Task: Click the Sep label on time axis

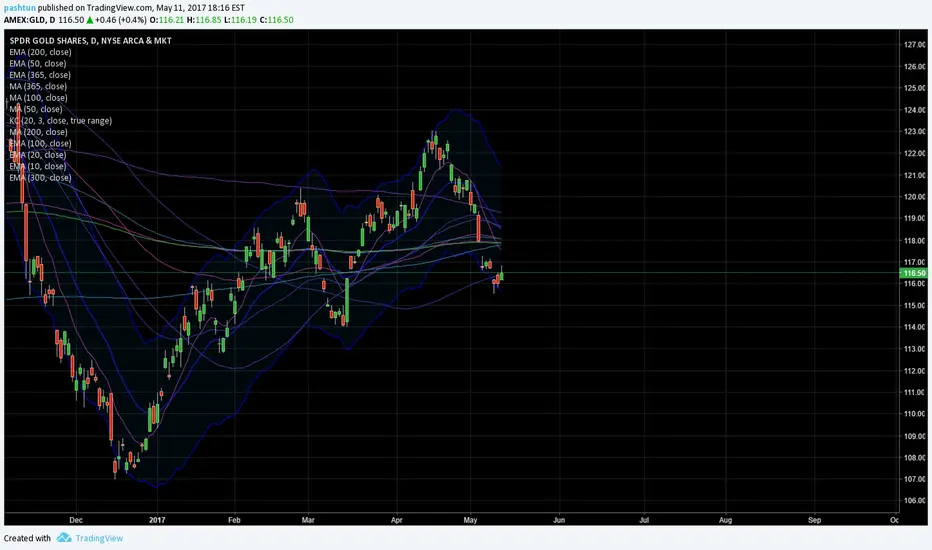Action: tap(814, 520)
